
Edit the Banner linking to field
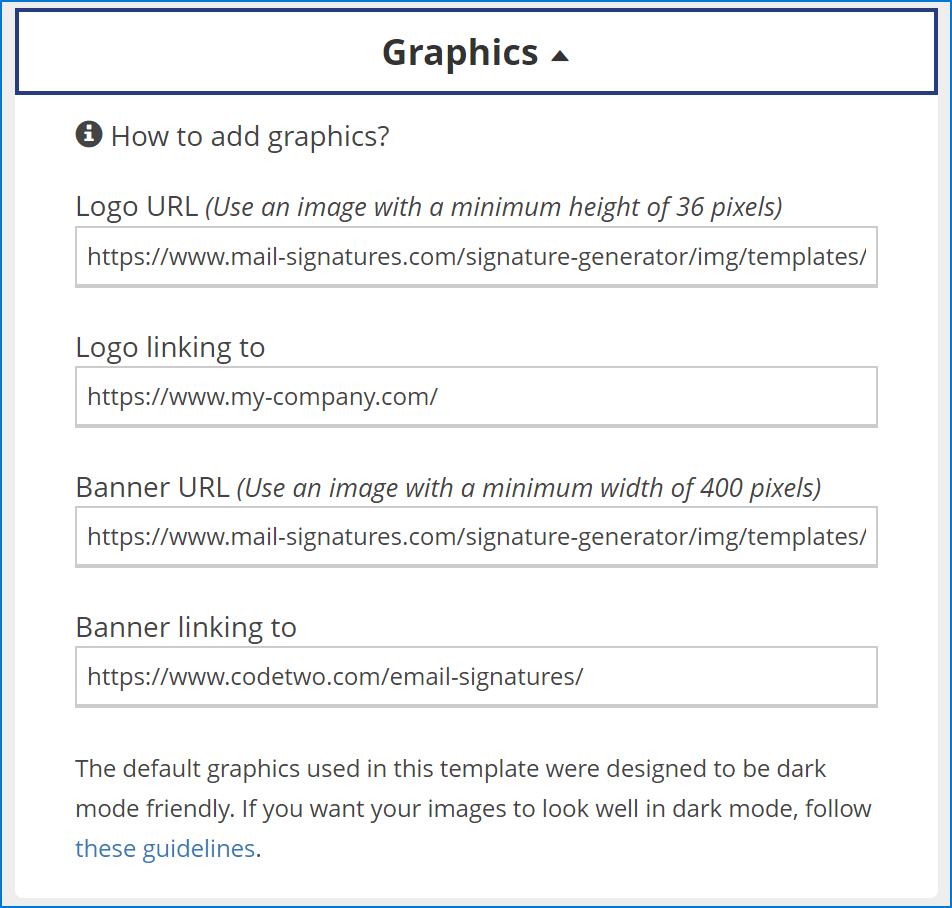point(476,677)
